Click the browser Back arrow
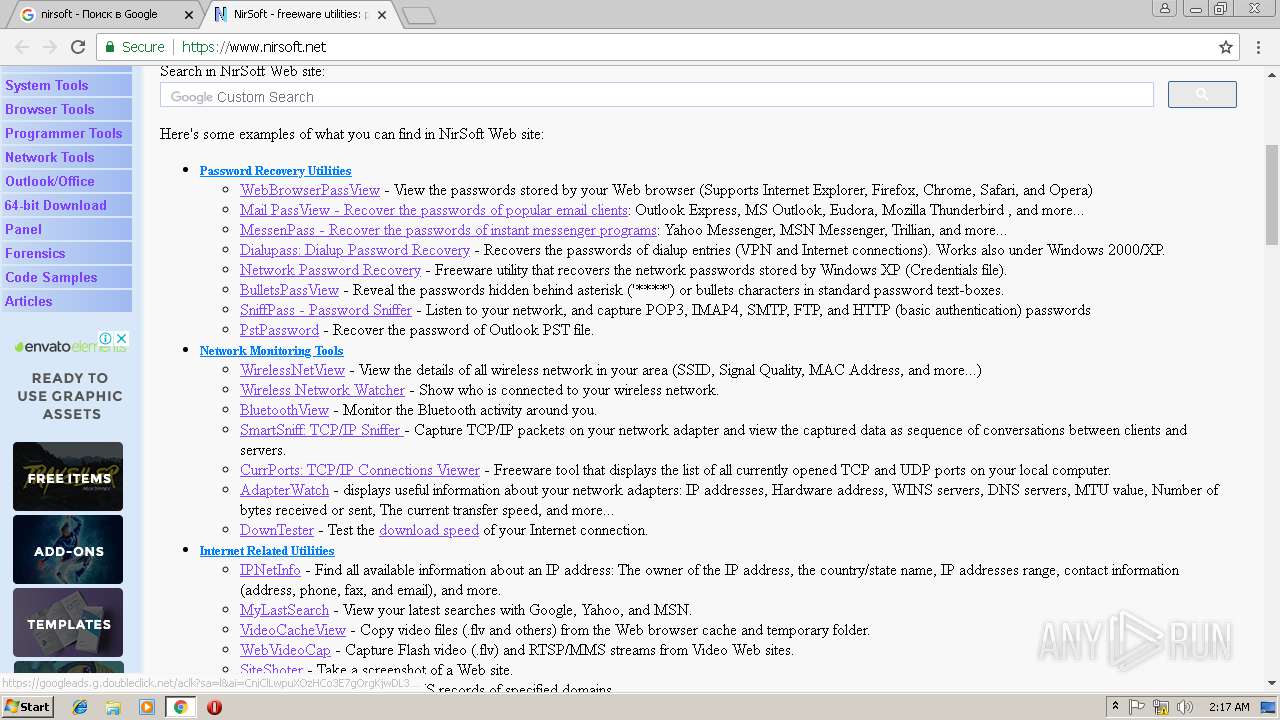 click(22, 47)
